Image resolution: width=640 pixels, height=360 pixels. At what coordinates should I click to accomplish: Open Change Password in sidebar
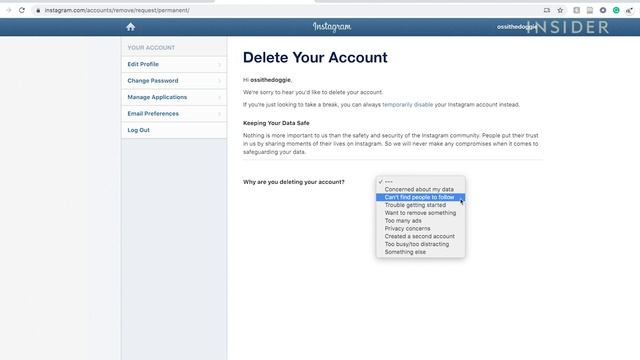[174, 81]
